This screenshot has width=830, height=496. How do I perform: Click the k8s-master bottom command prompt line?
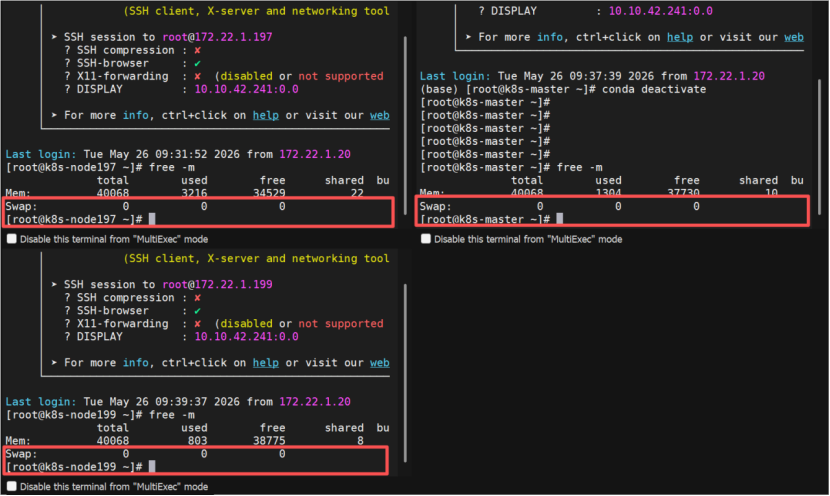click(x=491, y=219)
